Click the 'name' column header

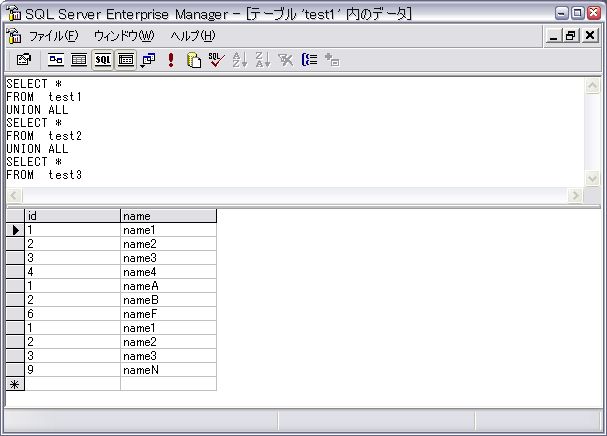[168, 215]
